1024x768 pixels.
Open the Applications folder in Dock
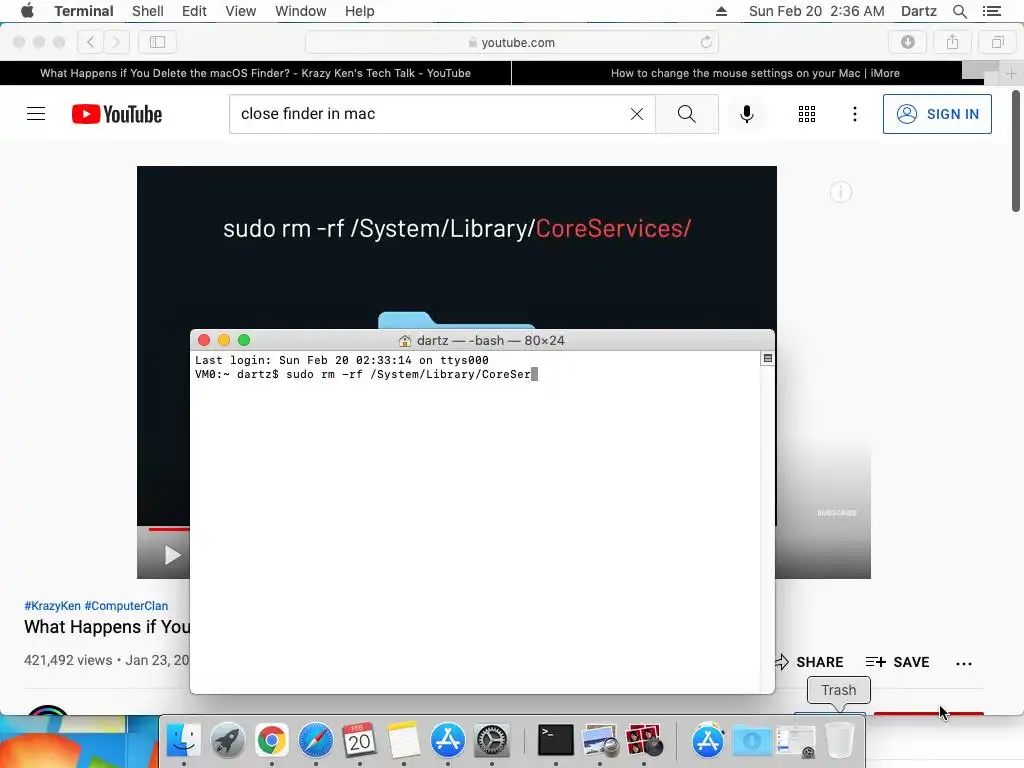pos(708,741)
